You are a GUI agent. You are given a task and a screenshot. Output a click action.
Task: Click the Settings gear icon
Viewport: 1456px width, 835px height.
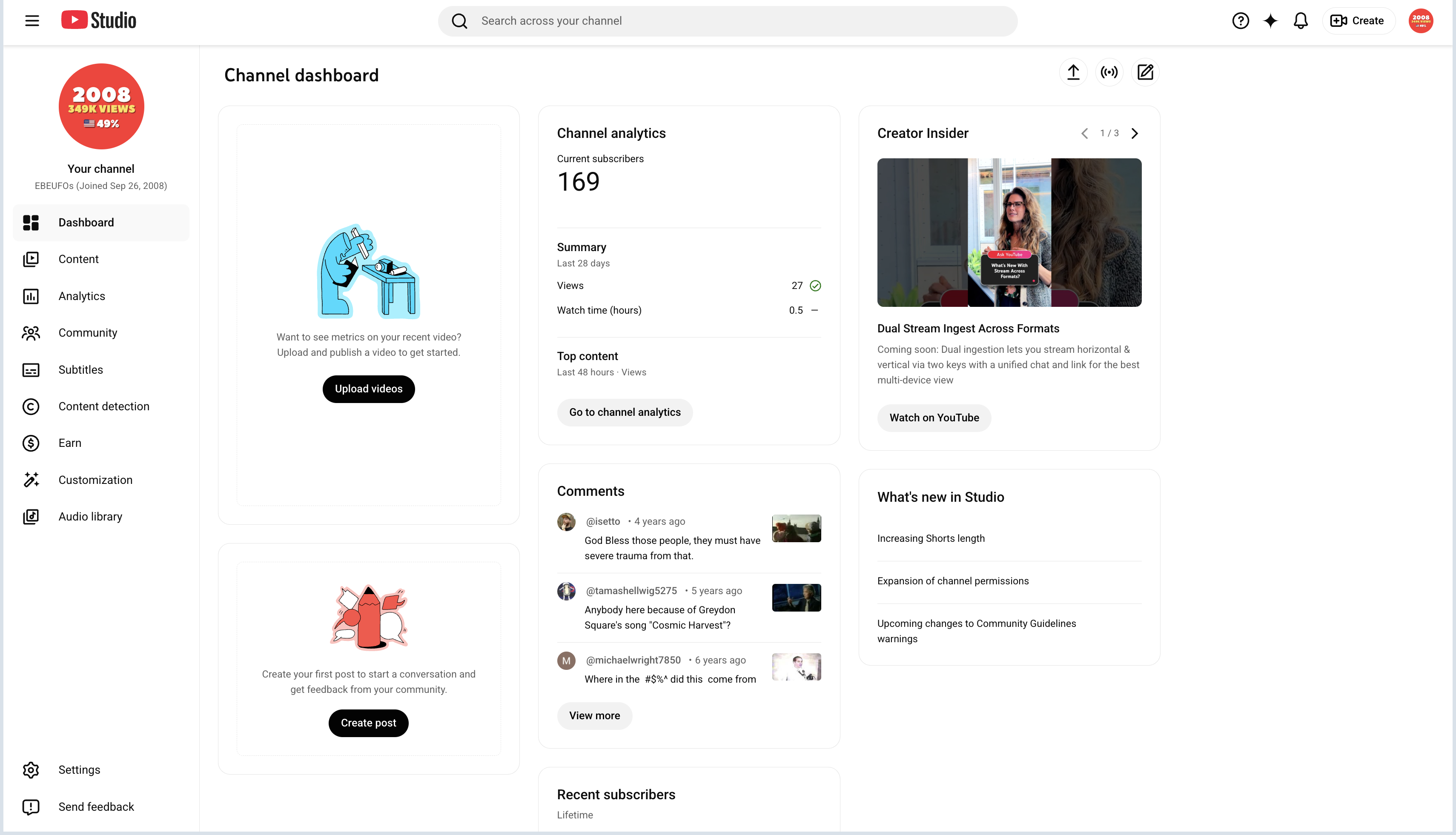coord(31,769)
